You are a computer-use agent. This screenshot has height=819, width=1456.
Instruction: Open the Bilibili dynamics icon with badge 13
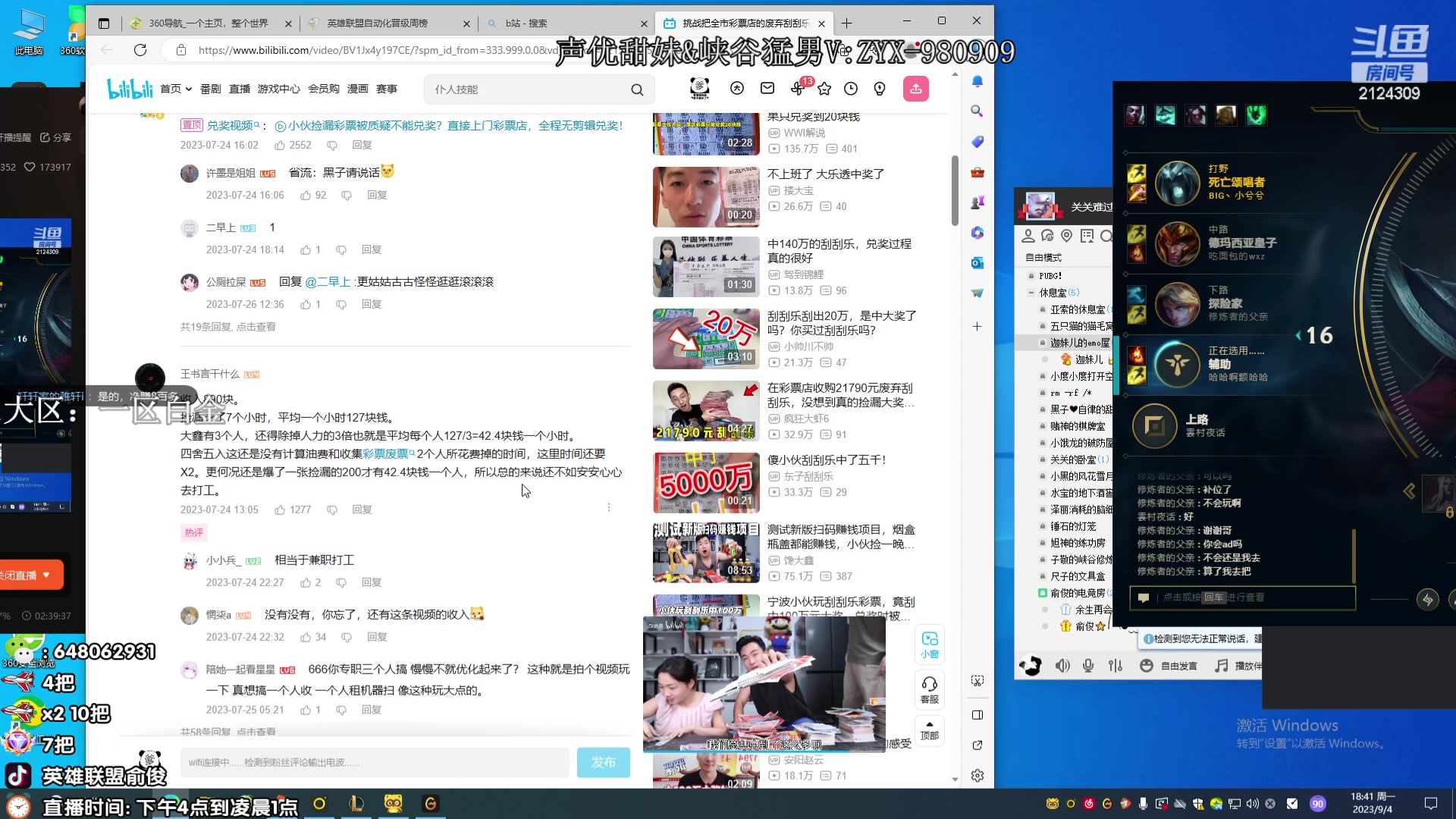797,89
